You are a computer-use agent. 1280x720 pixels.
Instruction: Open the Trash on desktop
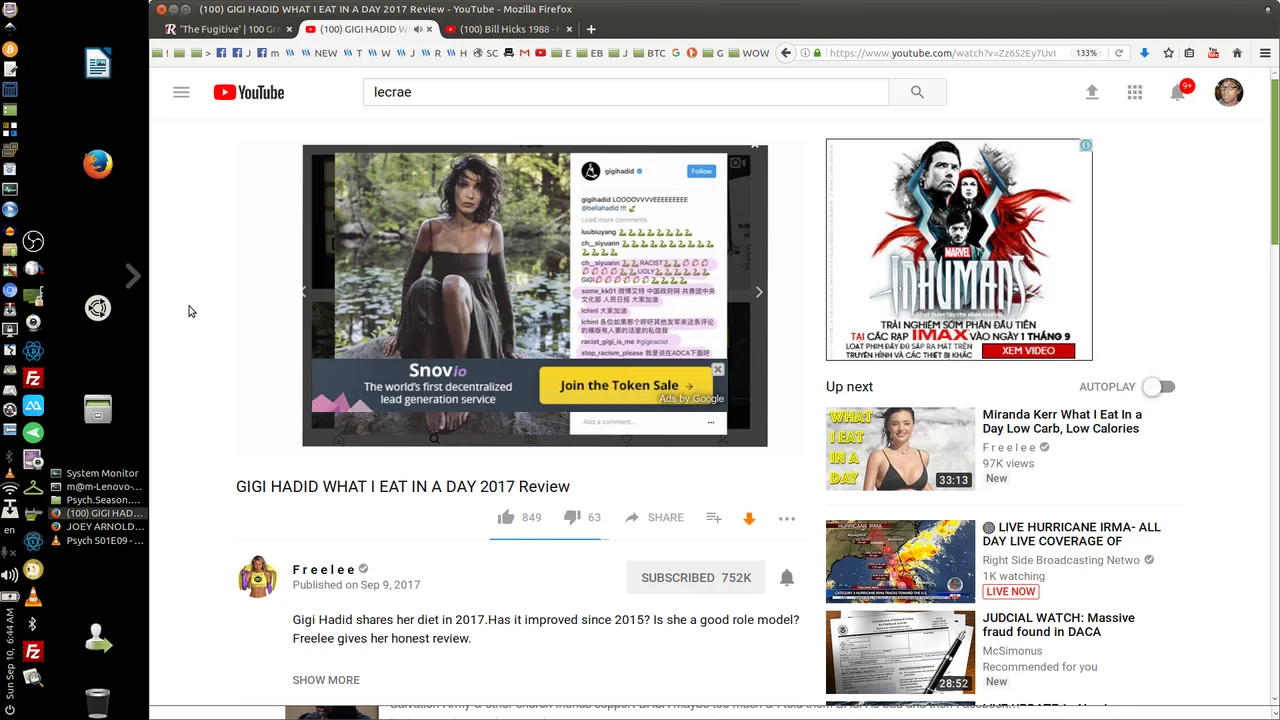98,703
